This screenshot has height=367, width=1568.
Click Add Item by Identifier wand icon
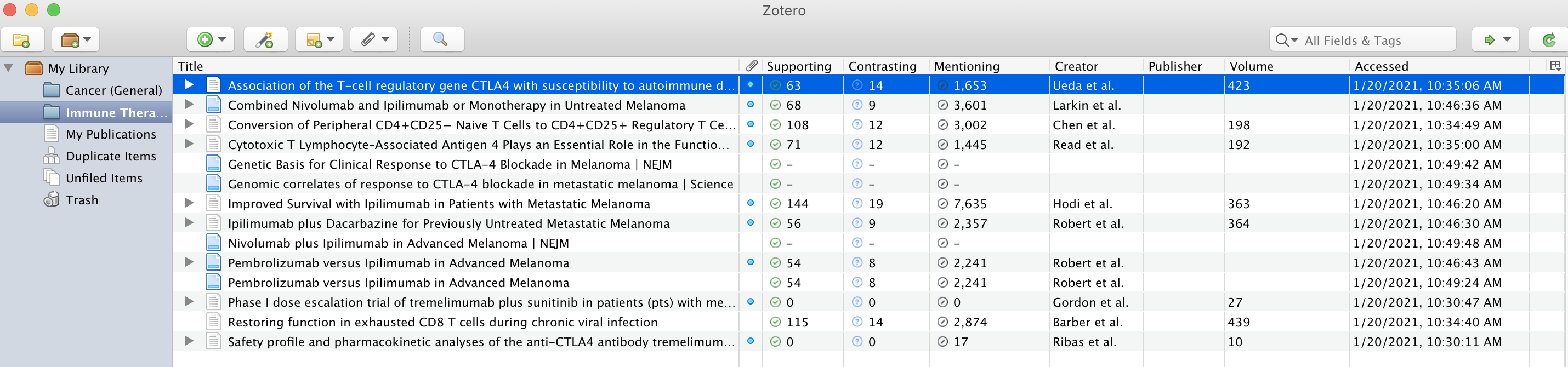click(265, 40)
